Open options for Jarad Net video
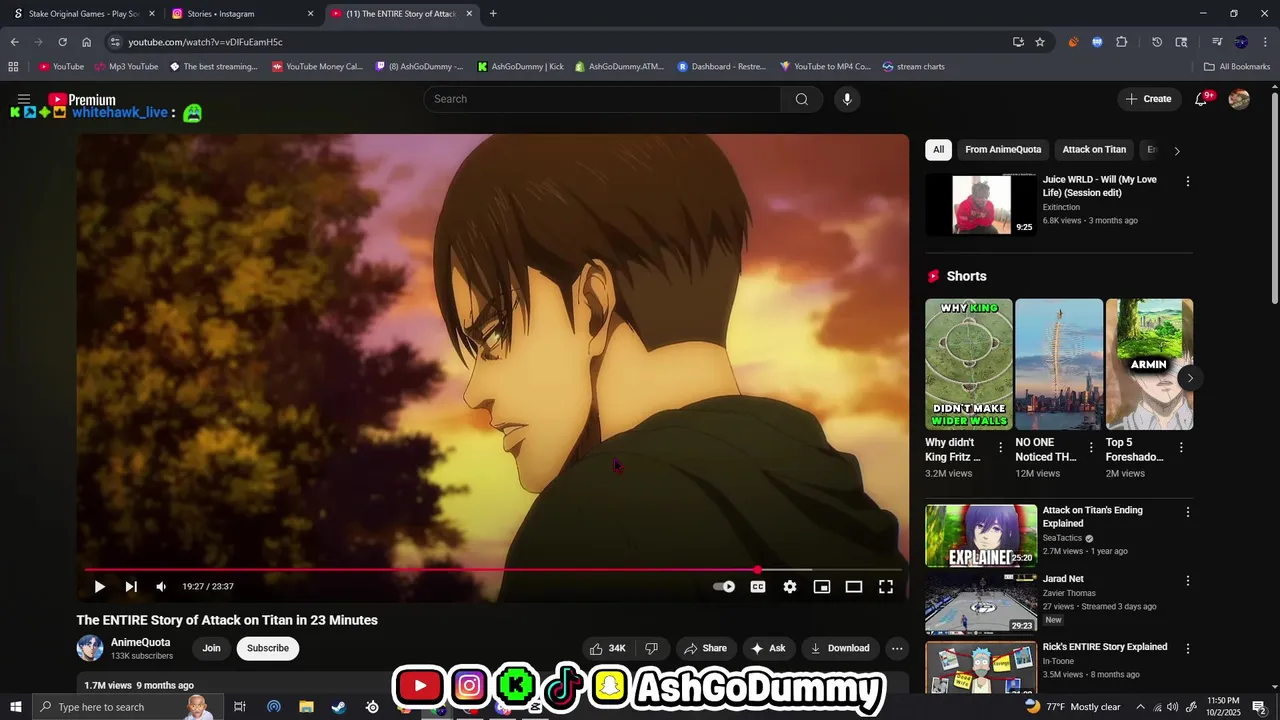 [1188, 581]
